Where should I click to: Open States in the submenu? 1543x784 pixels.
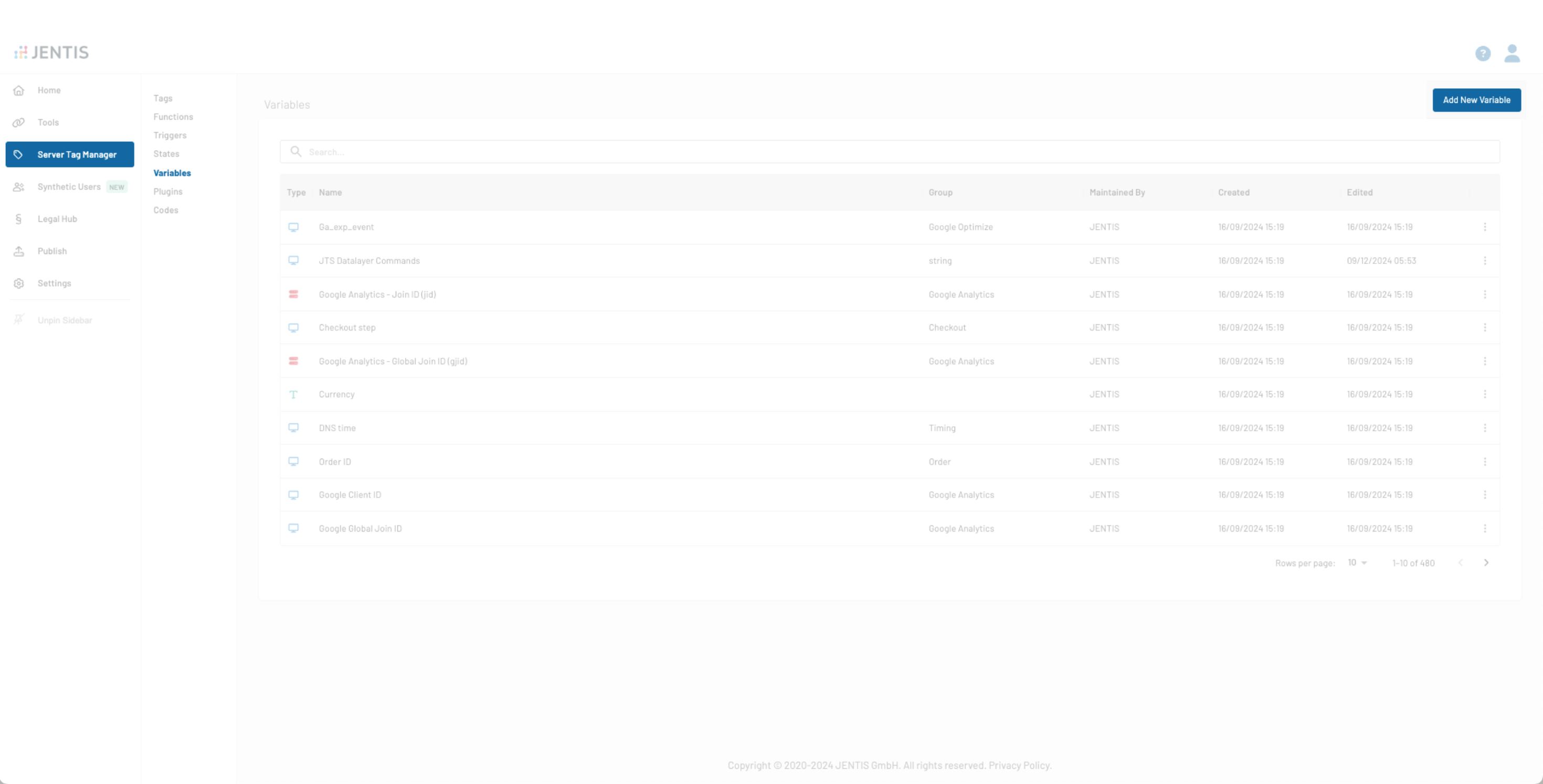click(x=166, y=154)
